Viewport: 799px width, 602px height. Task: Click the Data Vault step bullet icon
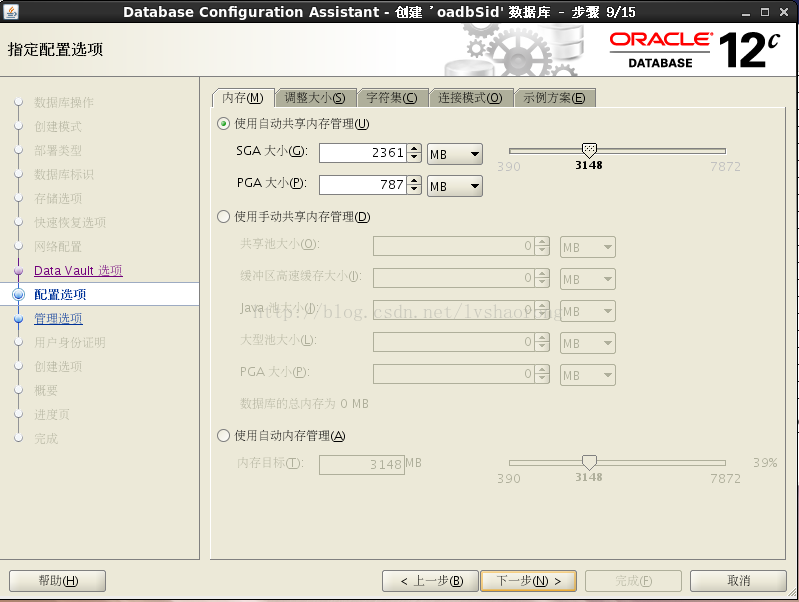(19, 271)
